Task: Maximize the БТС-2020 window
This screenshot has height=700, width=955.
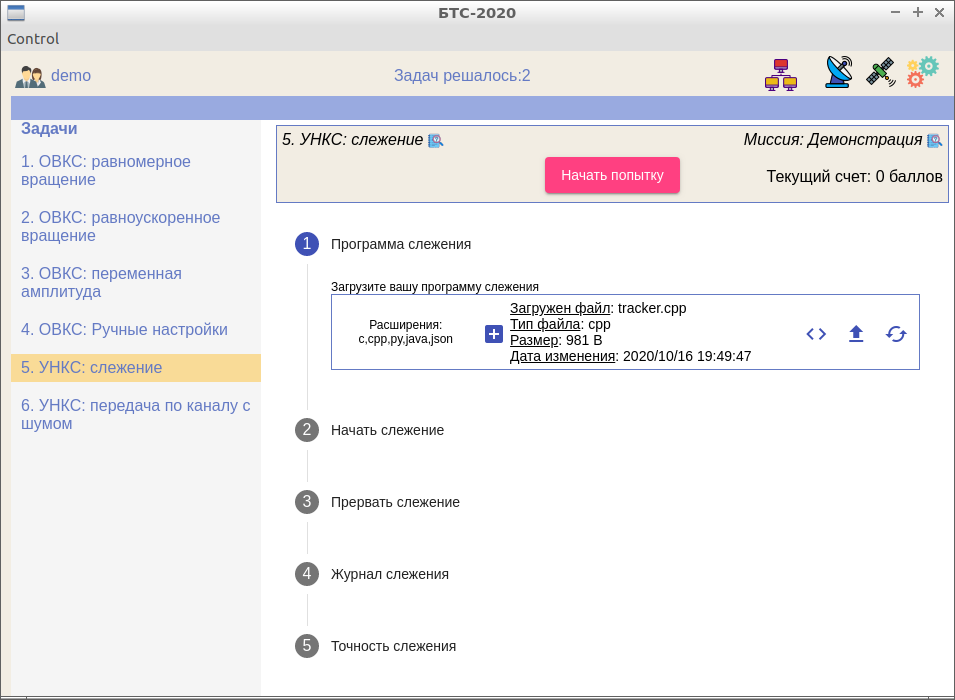Action: click(918, 12)
